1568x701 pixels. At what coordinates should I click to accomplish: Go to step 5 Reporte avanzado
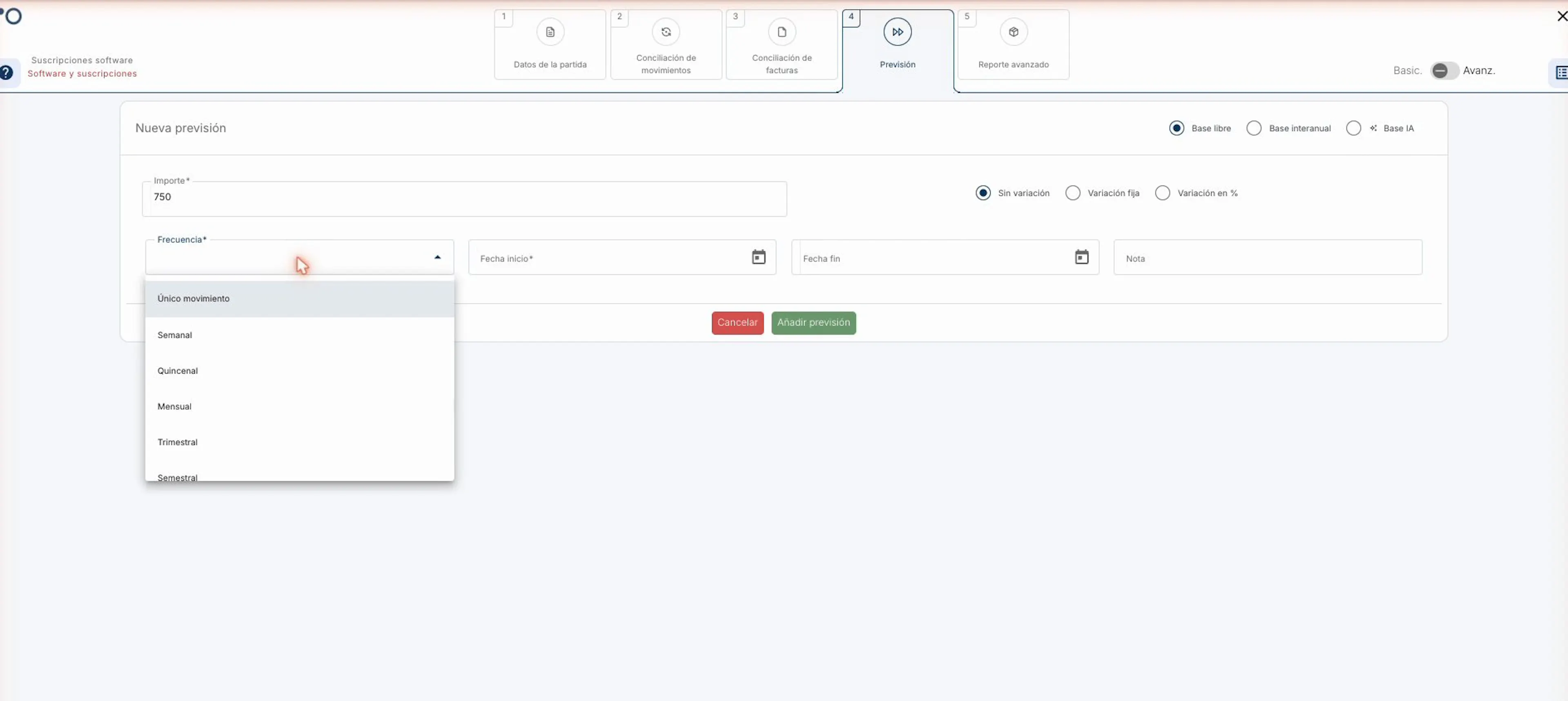pyautogui.click(x=1013, y=45)
